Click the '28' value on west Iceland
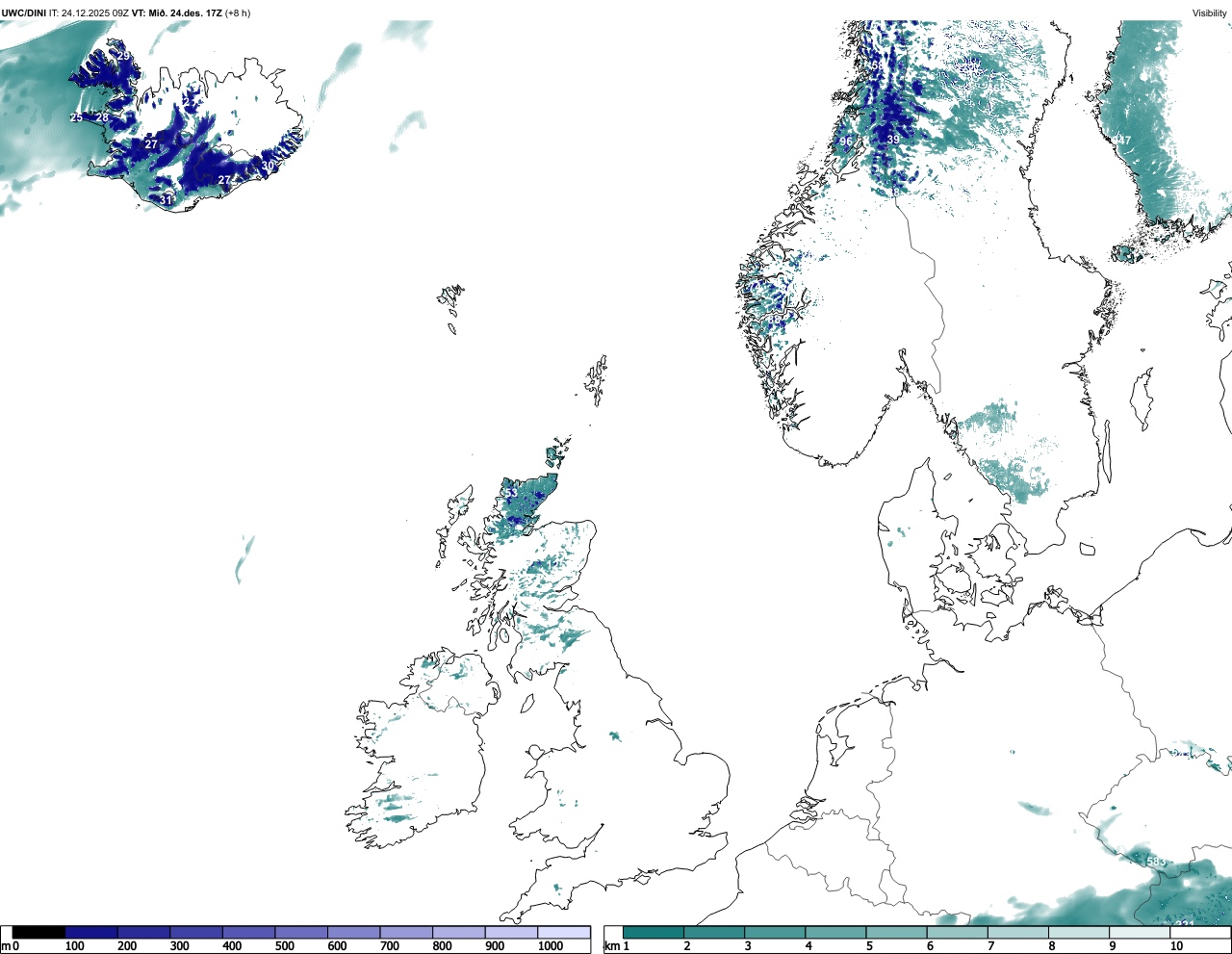The height and width of the screenshot is (954, 1232). click(102, 117)
